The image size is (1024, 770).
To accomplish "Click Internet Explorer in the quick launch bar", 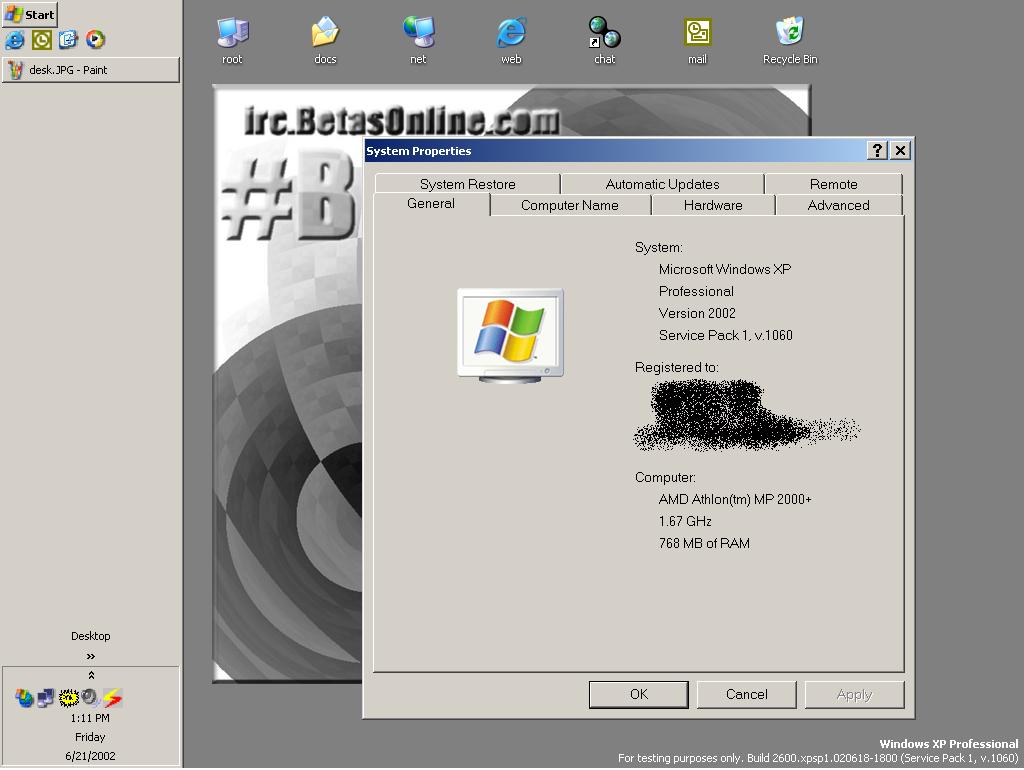I will click(15, 40).
